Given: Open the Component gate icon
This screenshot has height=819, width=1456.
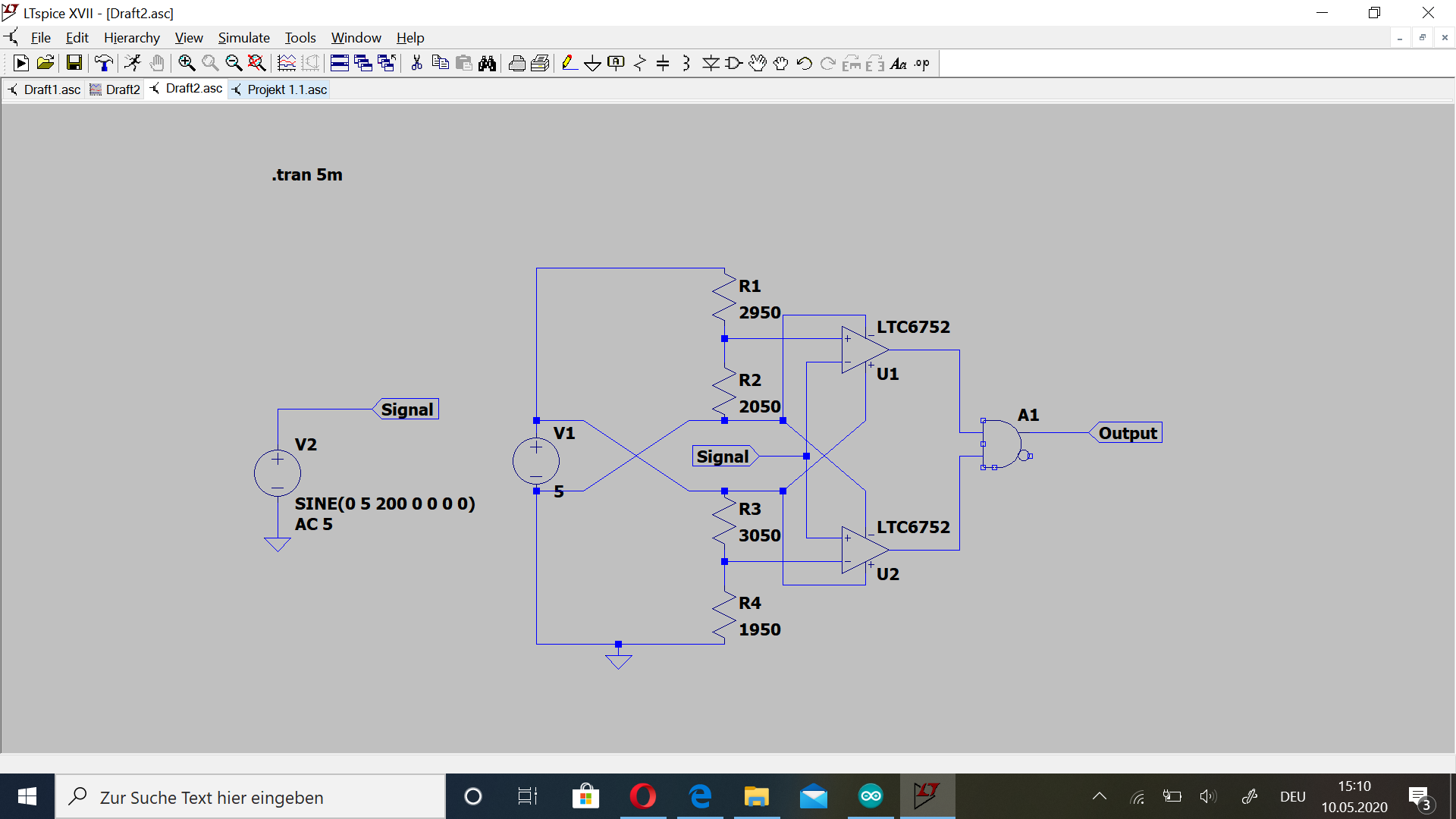Looking at the screenshot, I should point(734,64).
